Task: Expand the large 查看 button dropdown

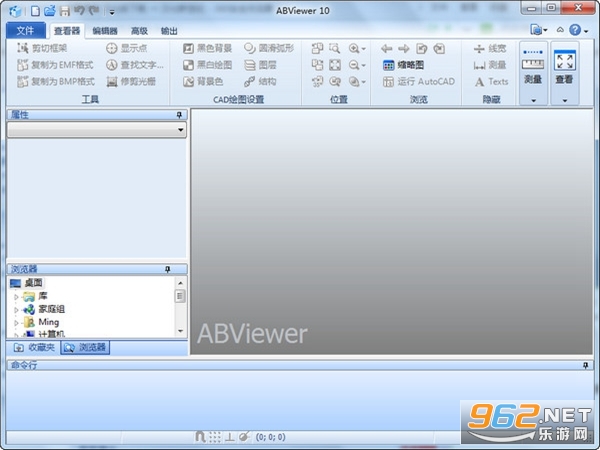Action: (x=565, y=101)
